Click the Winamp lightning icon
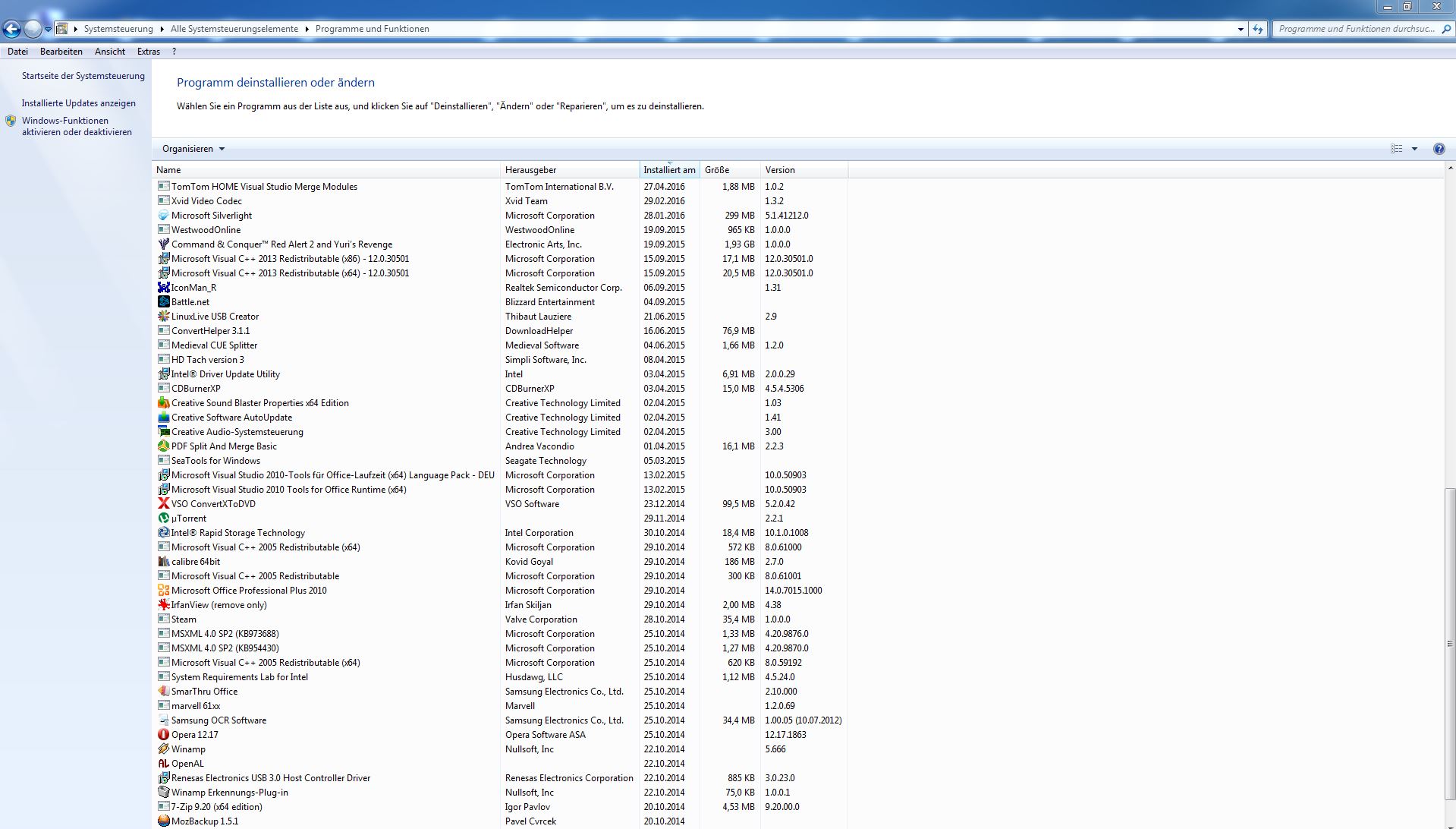Screen dimensions: 1456x829 [163, 749]
